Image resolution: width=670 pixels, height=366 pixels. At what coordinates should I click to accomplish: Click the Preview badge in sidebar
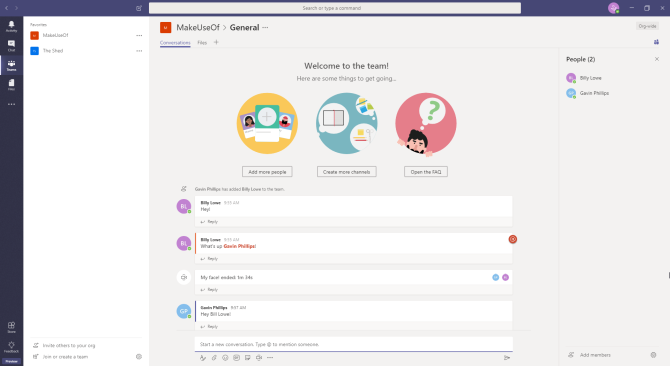pos(12,361)
